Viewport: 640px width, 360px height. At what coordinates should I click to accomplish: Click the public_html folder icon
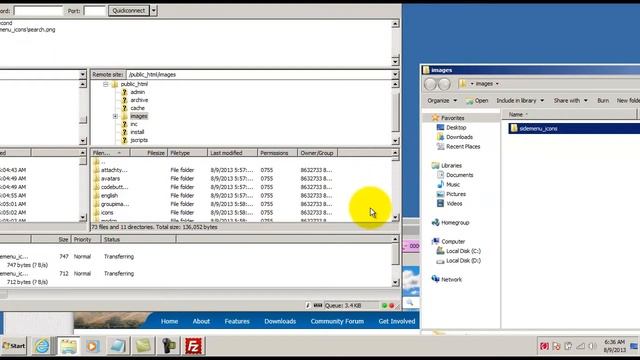coord(115,84)
